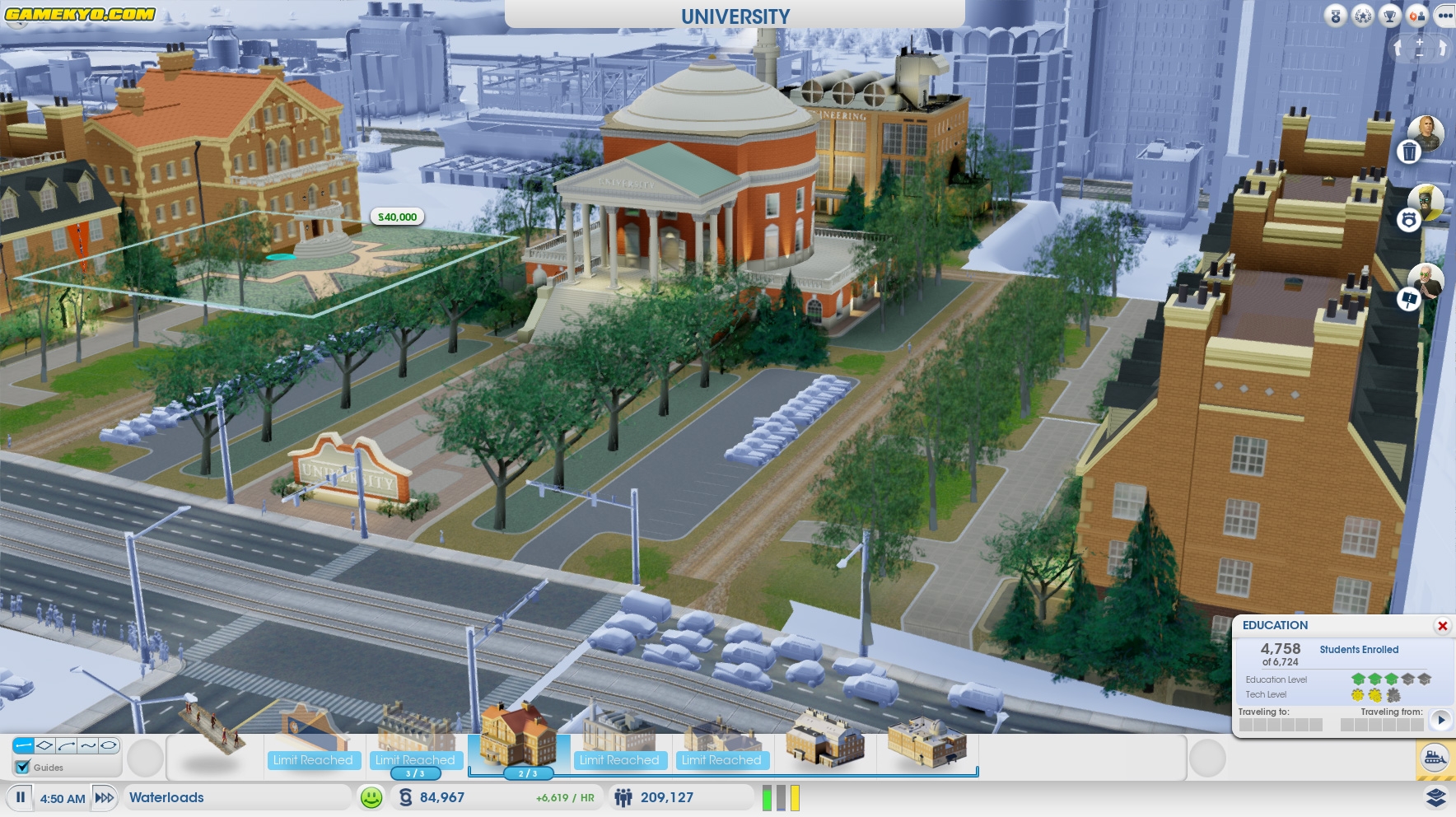Speed up time with fast-forward arrows
1456x817 pixels.
pyautogui.click(x=105, y=797)
